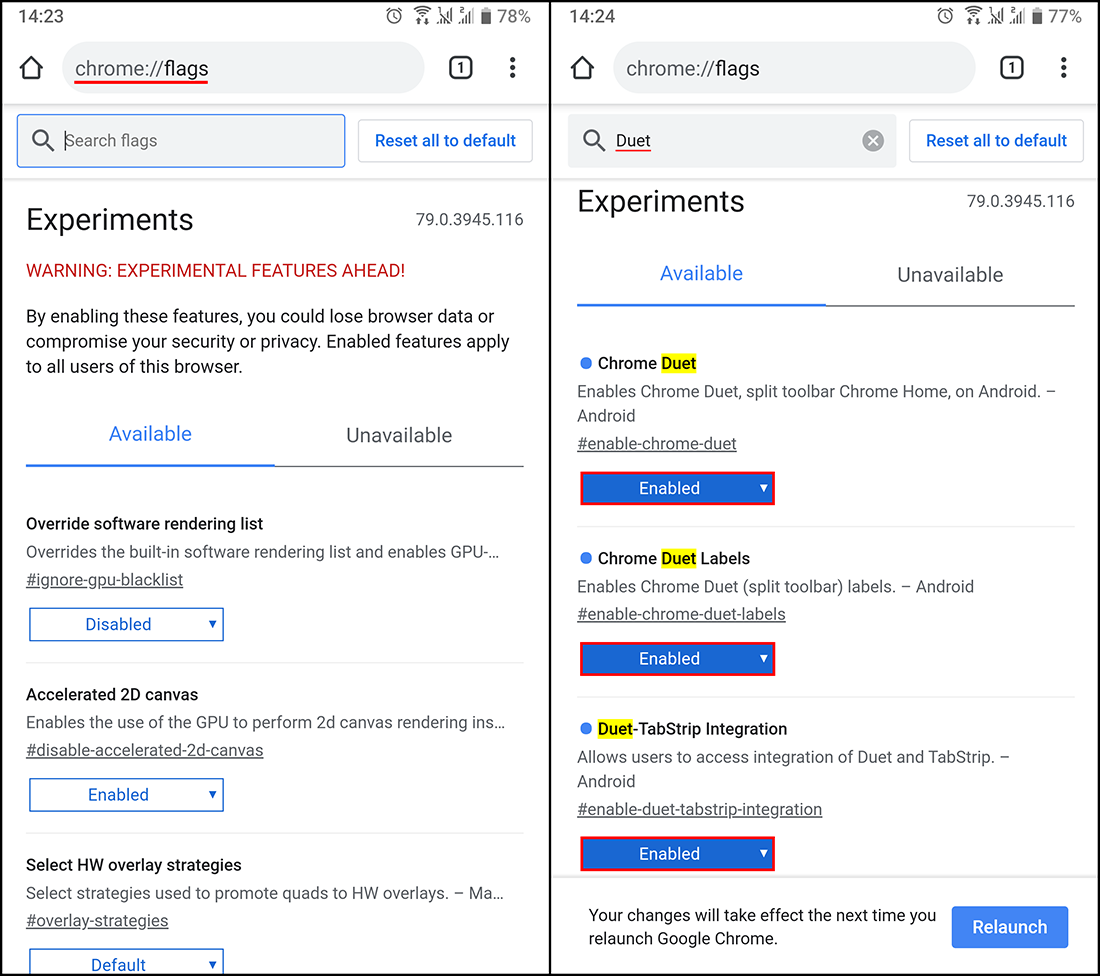Focus the search field containing Duet
Viewport: 1100px width, 976px height.
732,141
